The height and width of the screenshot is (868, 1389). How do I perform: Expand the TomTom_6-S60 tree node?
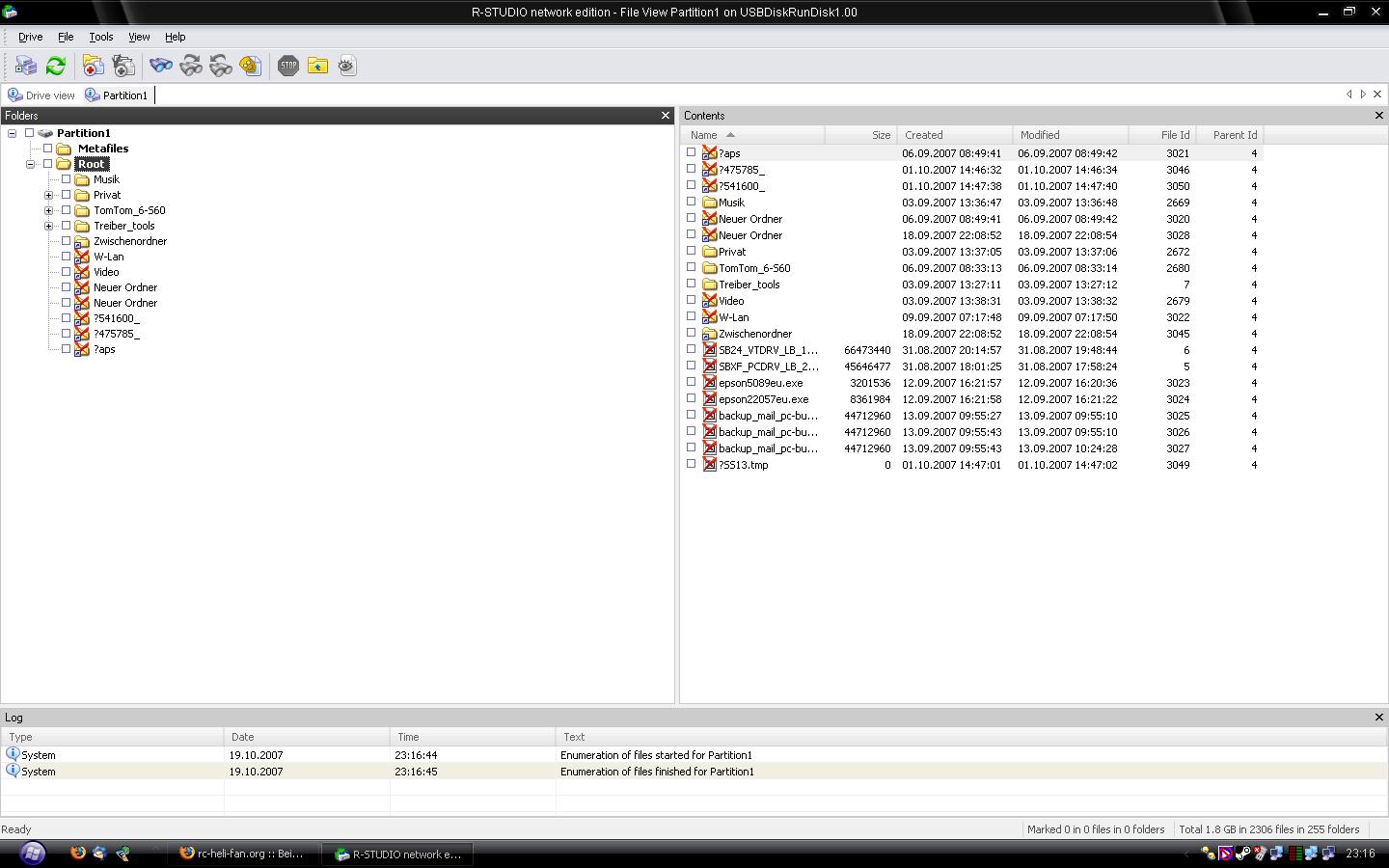pyautogui.click(x=48, y=210)
